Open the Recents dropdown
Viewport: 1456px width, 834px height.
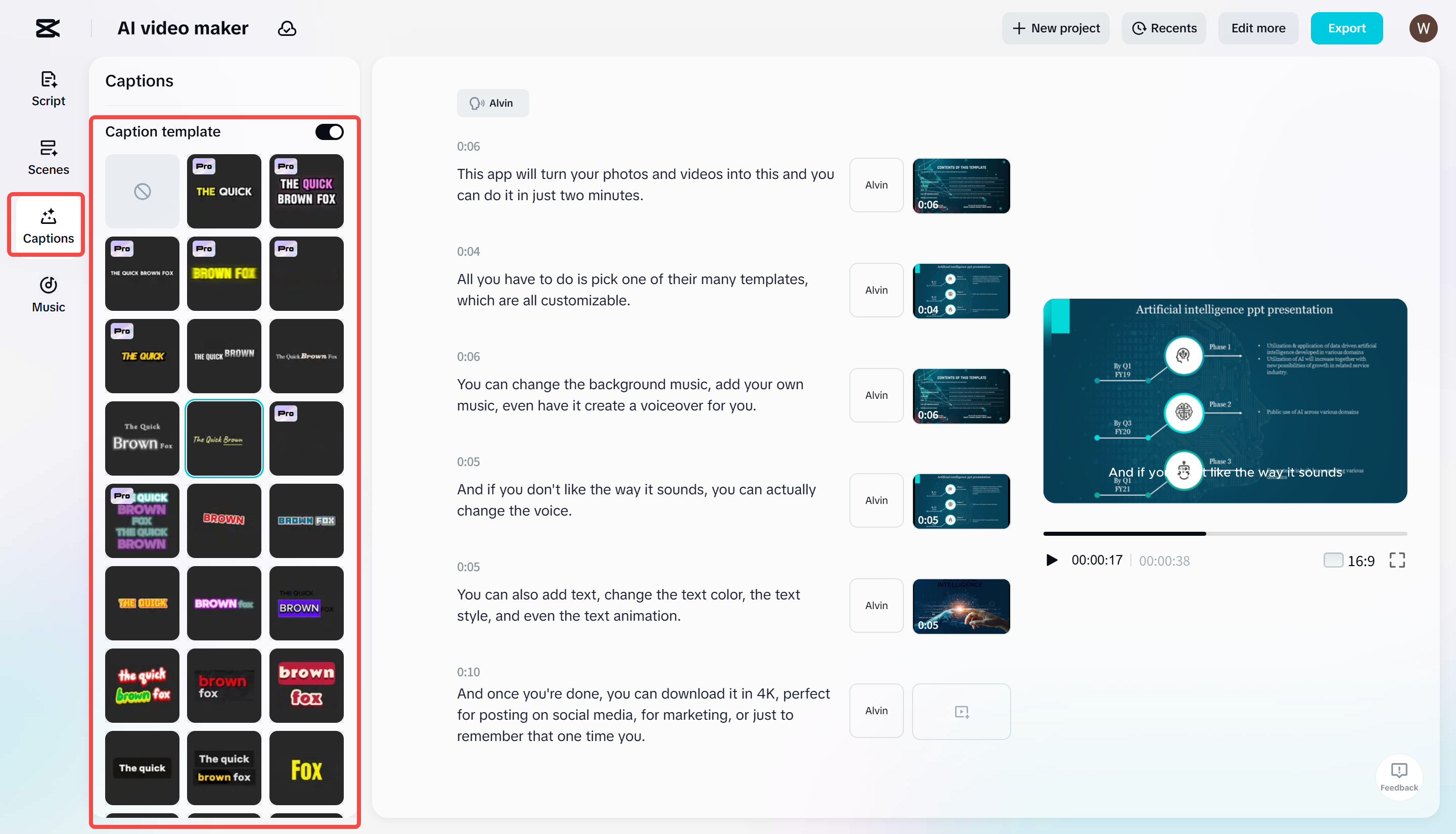(1163, 27)
